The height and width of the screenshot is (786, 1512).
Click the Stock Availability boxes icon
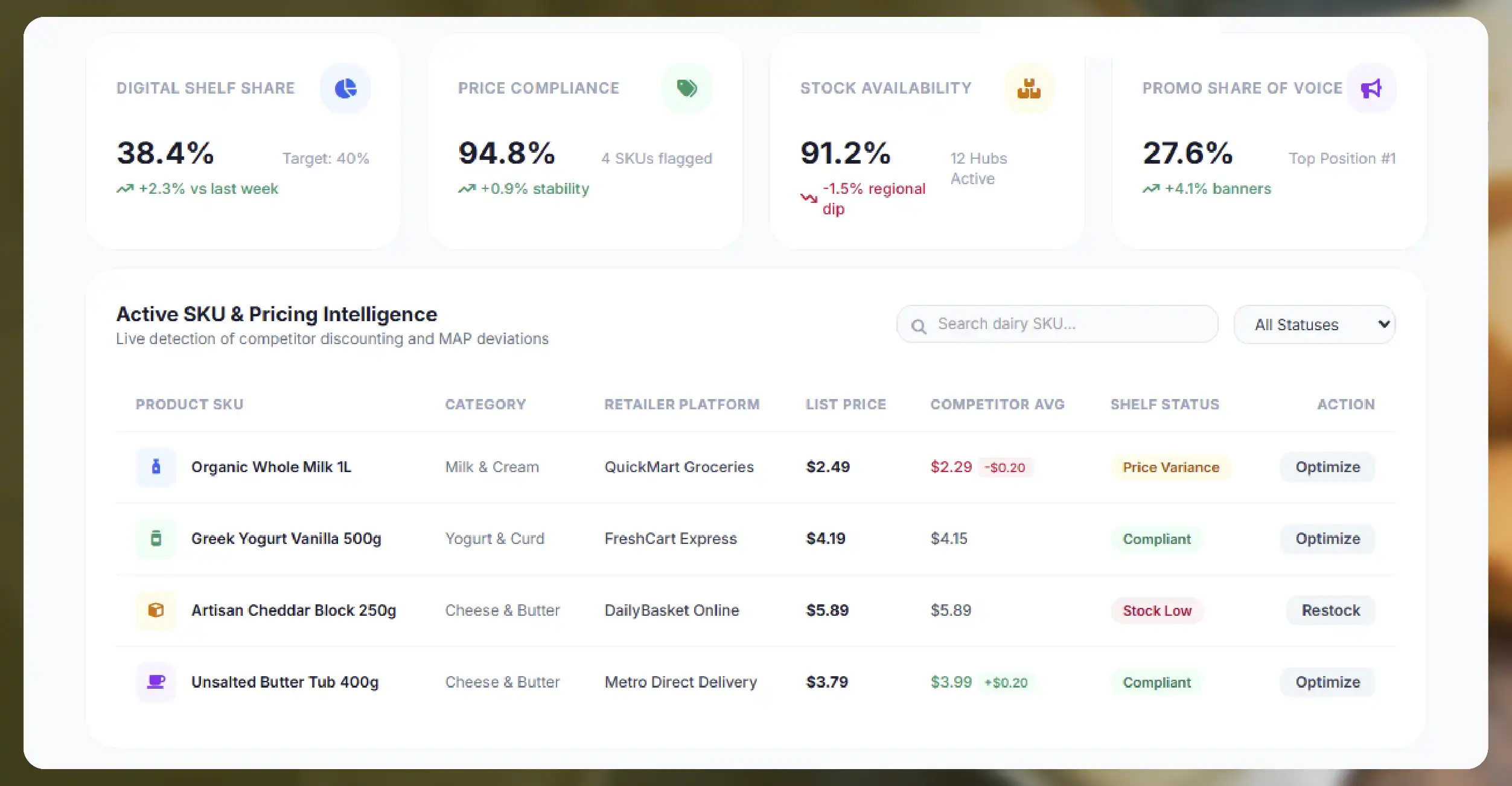tap(1029, 88)
